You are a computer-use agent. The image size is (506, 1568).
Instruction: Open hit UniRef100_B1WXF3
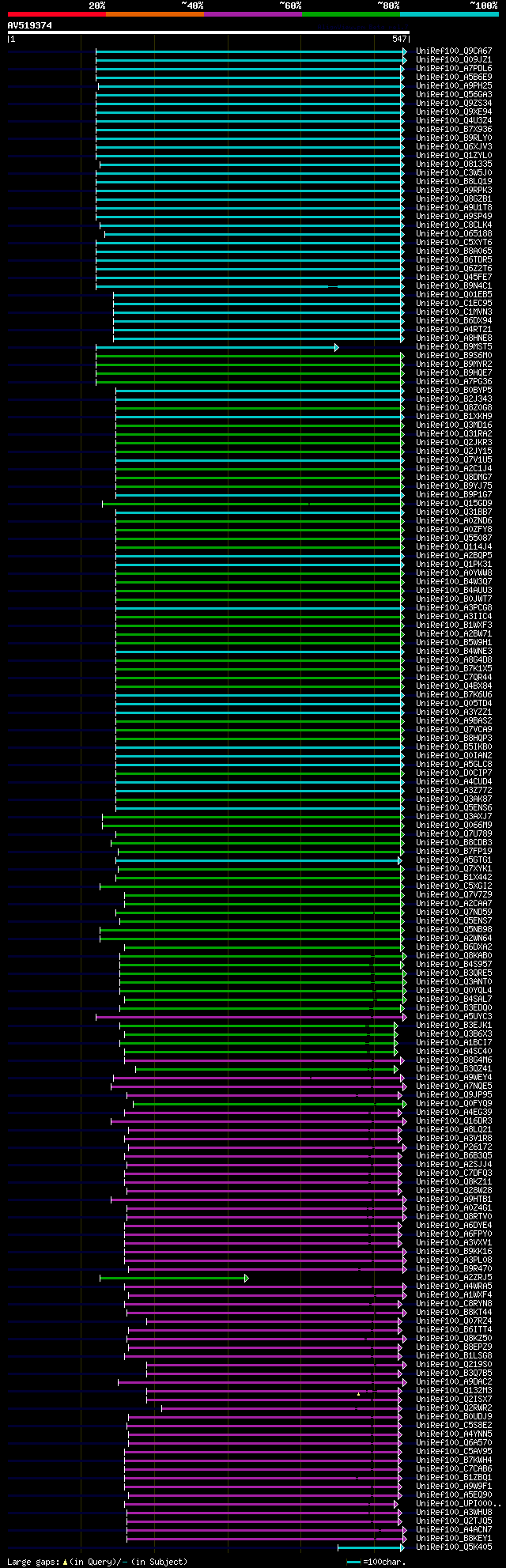point(454,625)
